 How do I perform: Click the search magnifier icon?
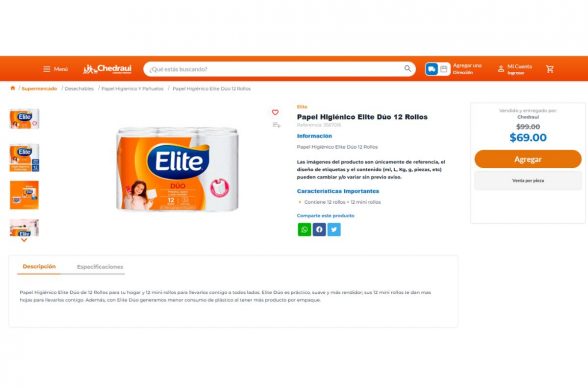[408, 69]
